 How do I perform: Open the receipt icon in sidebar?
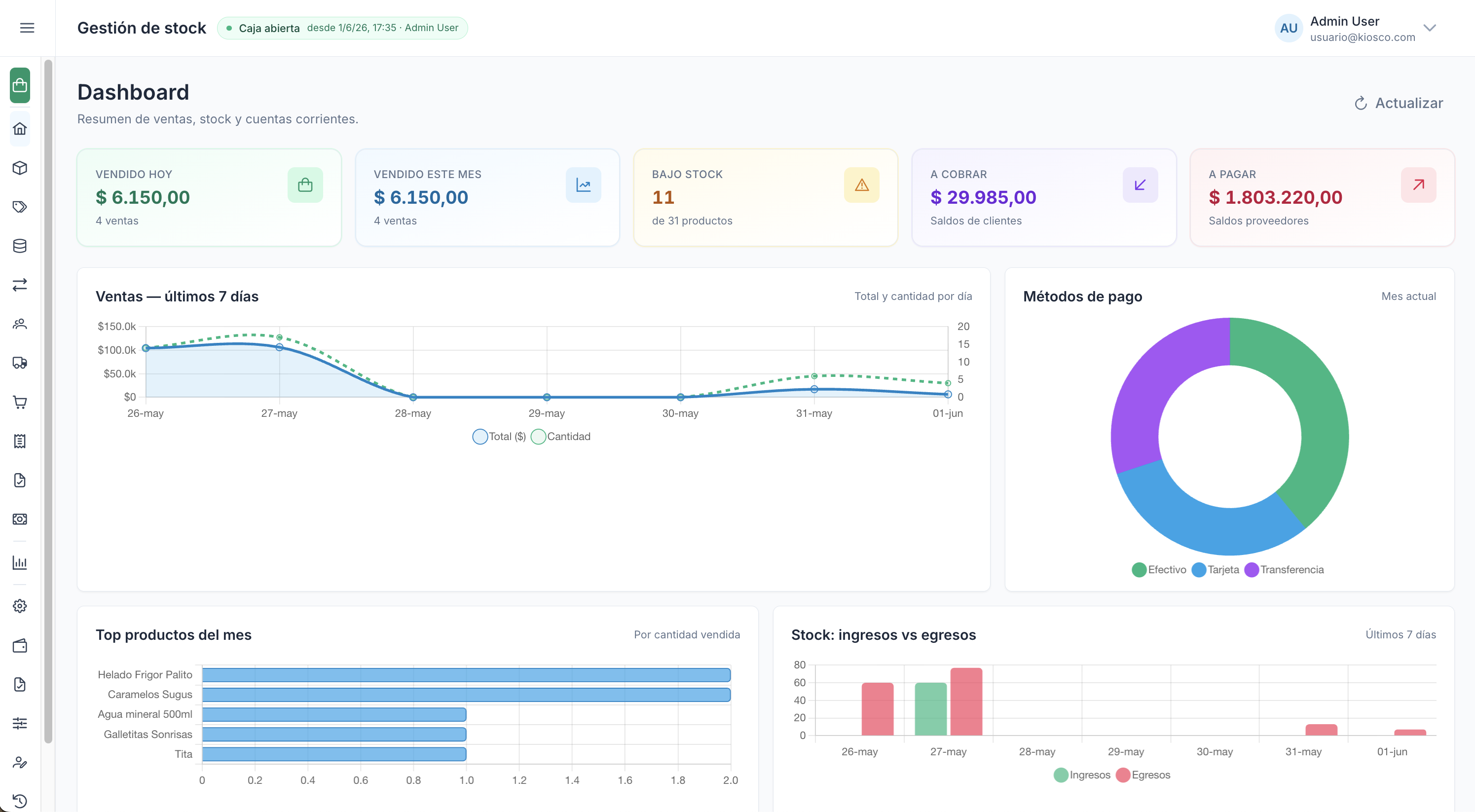[x=20, y=441]
